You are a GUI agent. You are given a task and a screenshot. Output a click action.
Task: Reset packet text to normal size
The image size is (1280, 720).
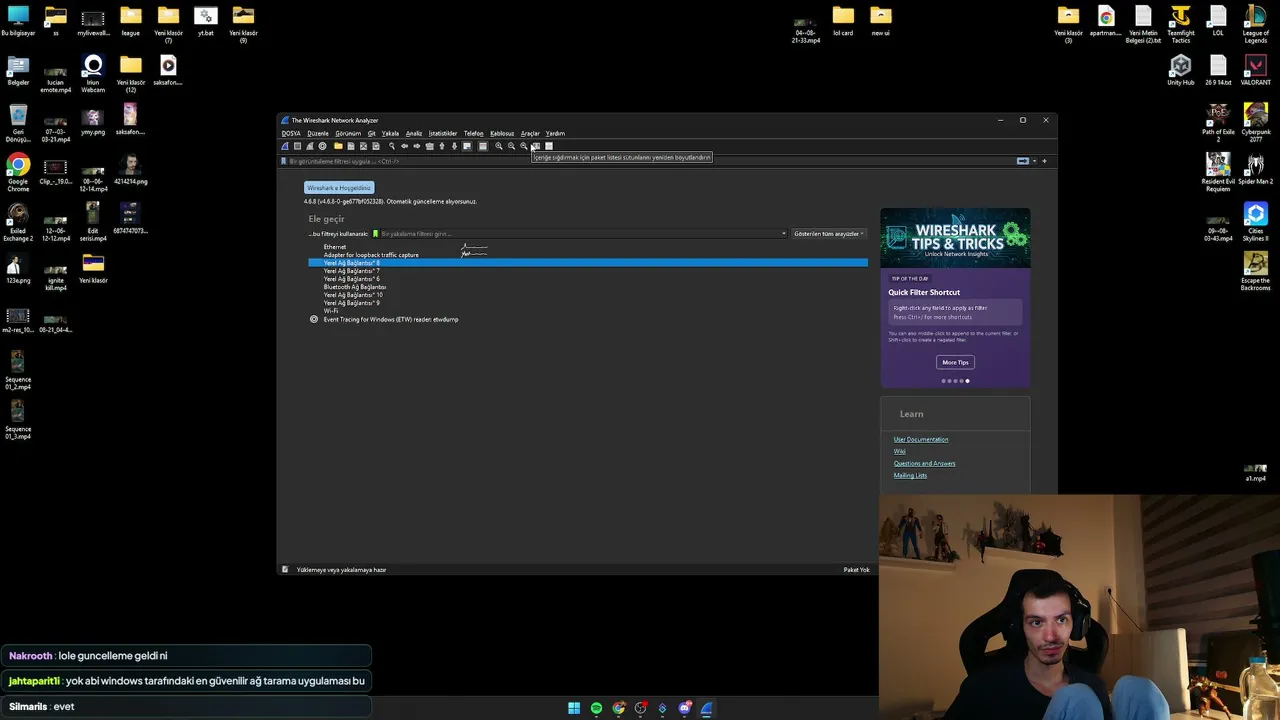pyautogui.click(x=524, y=146)
